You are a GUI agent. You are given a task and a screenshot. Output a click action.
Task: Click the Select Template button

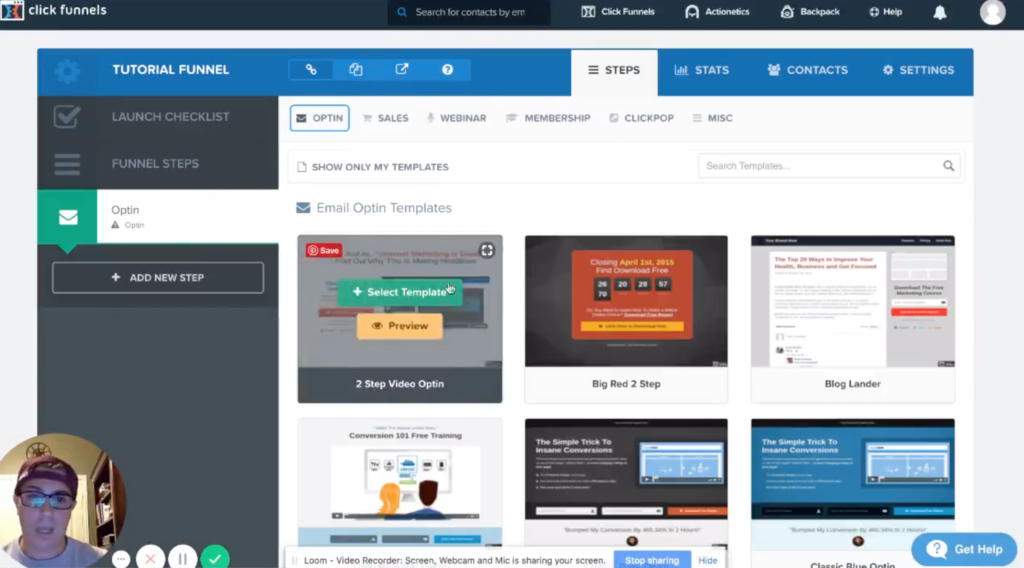(400, 292)
